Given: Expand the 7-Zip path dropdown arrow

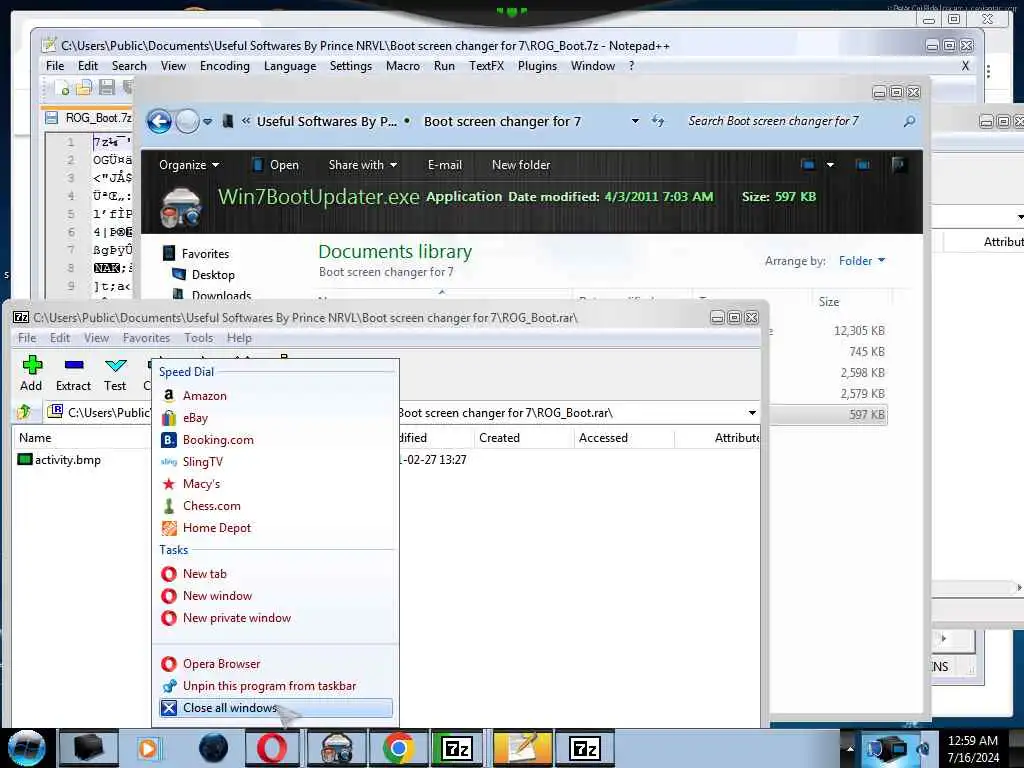Looking at the screenshot, I should [x=752, y=413].
